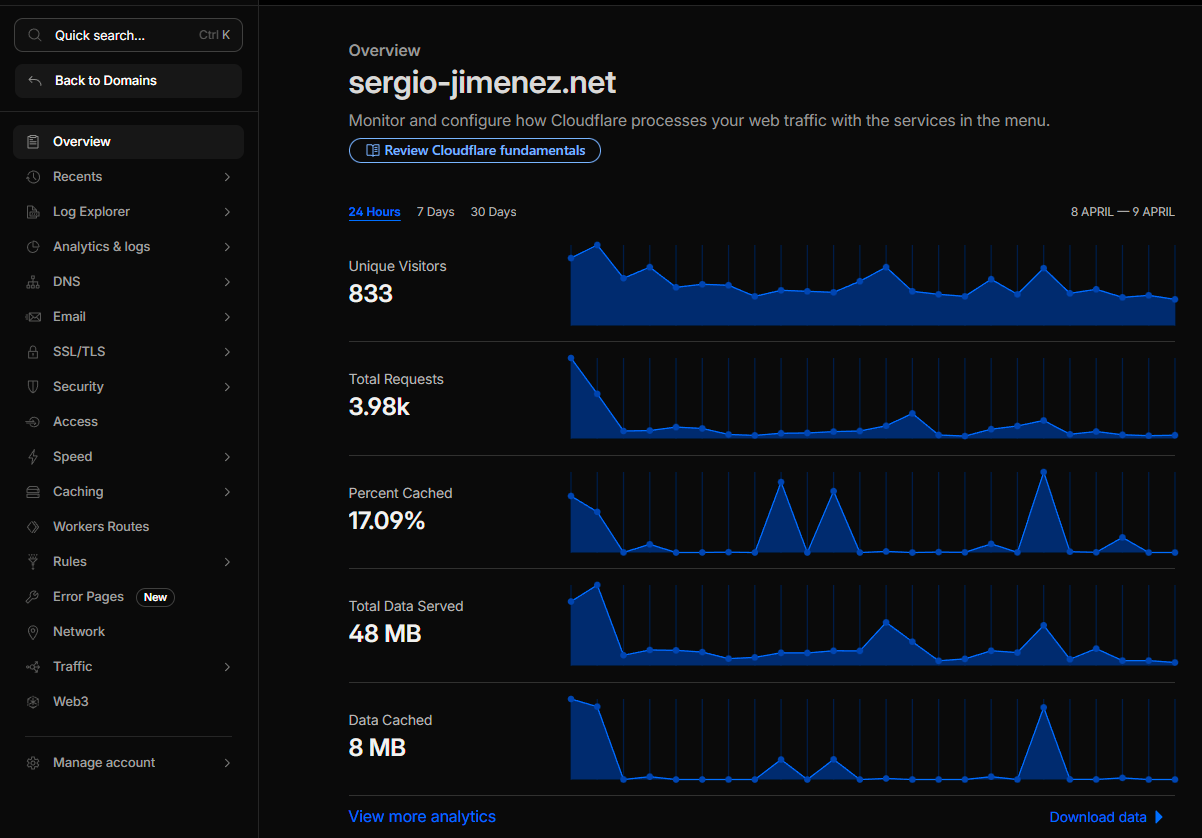Click the Percent Cached chart

pos(873,512)
